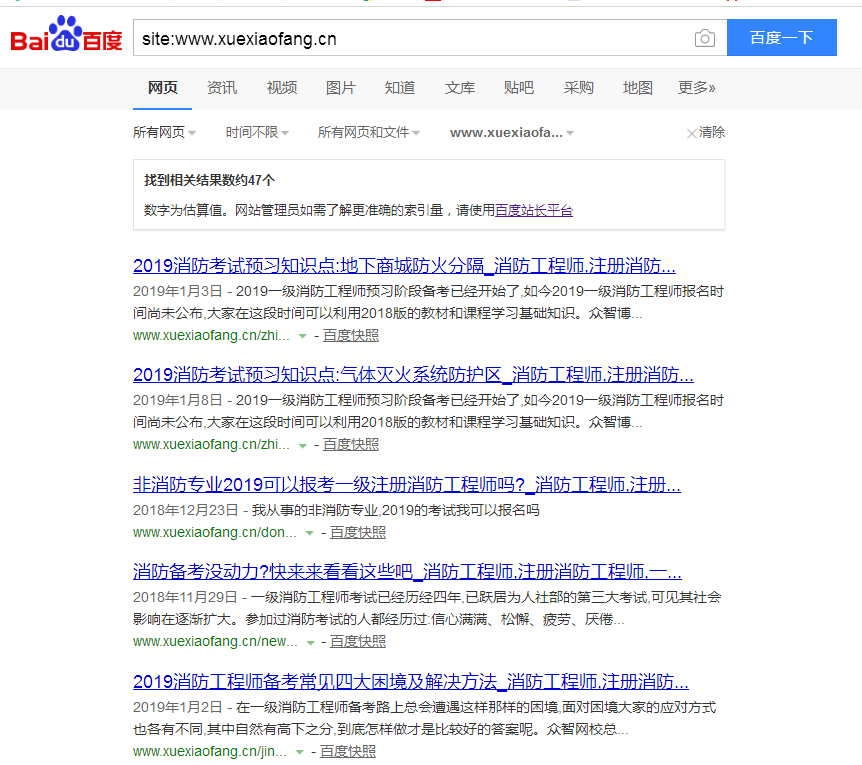This screenshot has width=862, height=765.
Task: Select the 网页 tab
Action: click(x=163, y=88)
